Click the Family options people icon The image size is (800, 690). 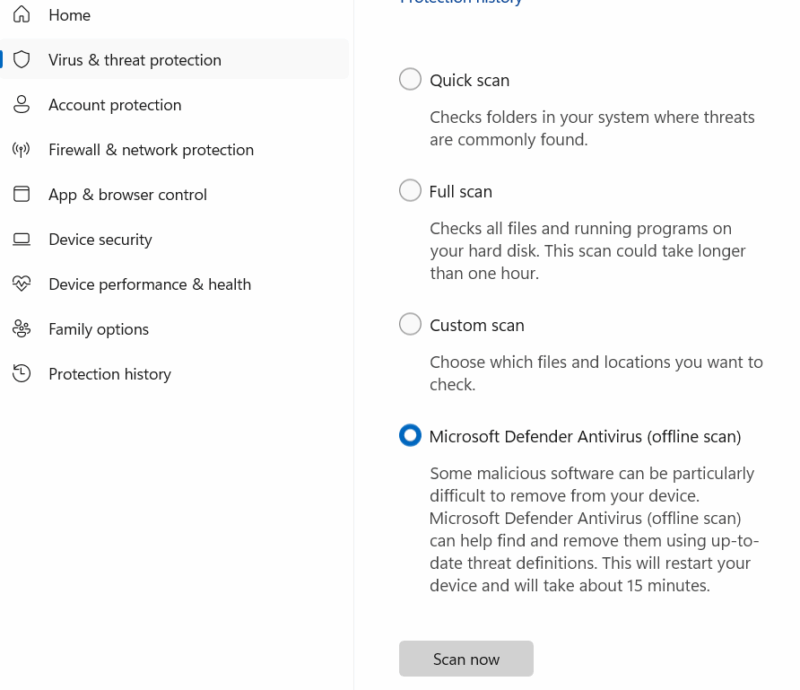[x=21, y=329]
